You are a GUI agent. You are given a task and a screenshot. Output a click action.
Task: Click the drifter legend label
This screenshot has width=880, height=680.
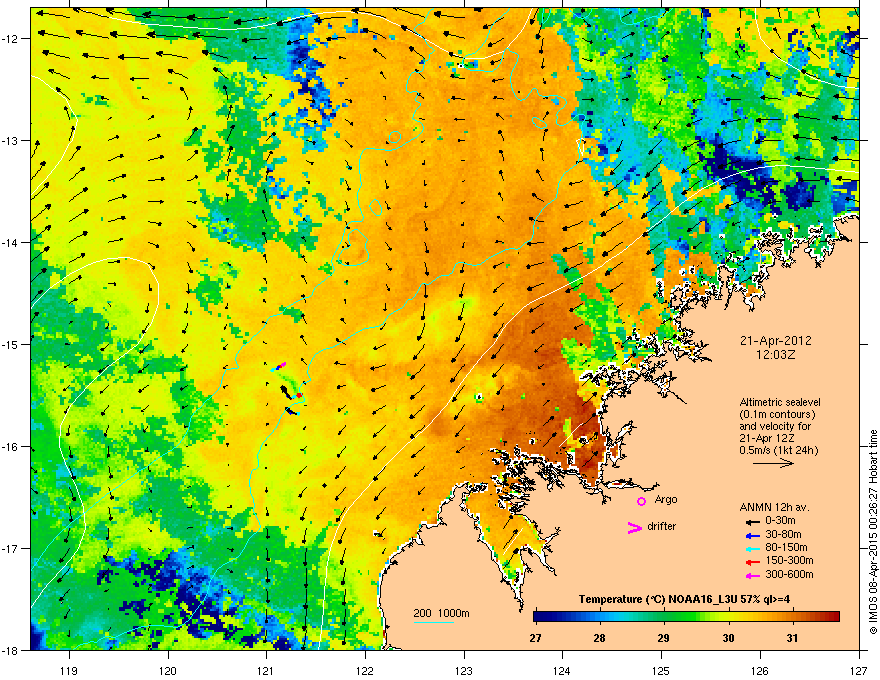coord(662,526)
